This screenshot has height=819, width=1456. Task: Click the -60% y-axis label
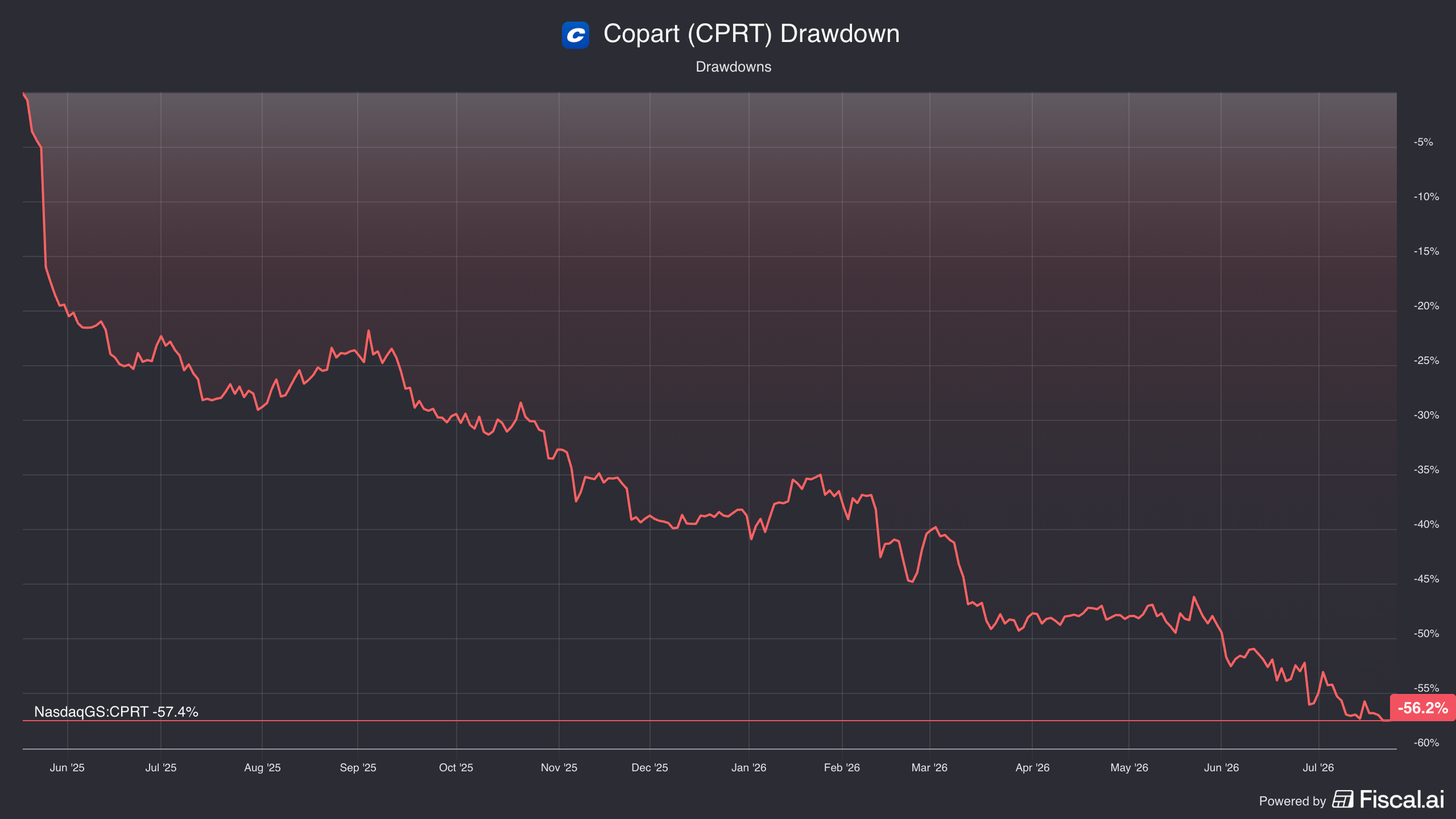pos(1426,743)
